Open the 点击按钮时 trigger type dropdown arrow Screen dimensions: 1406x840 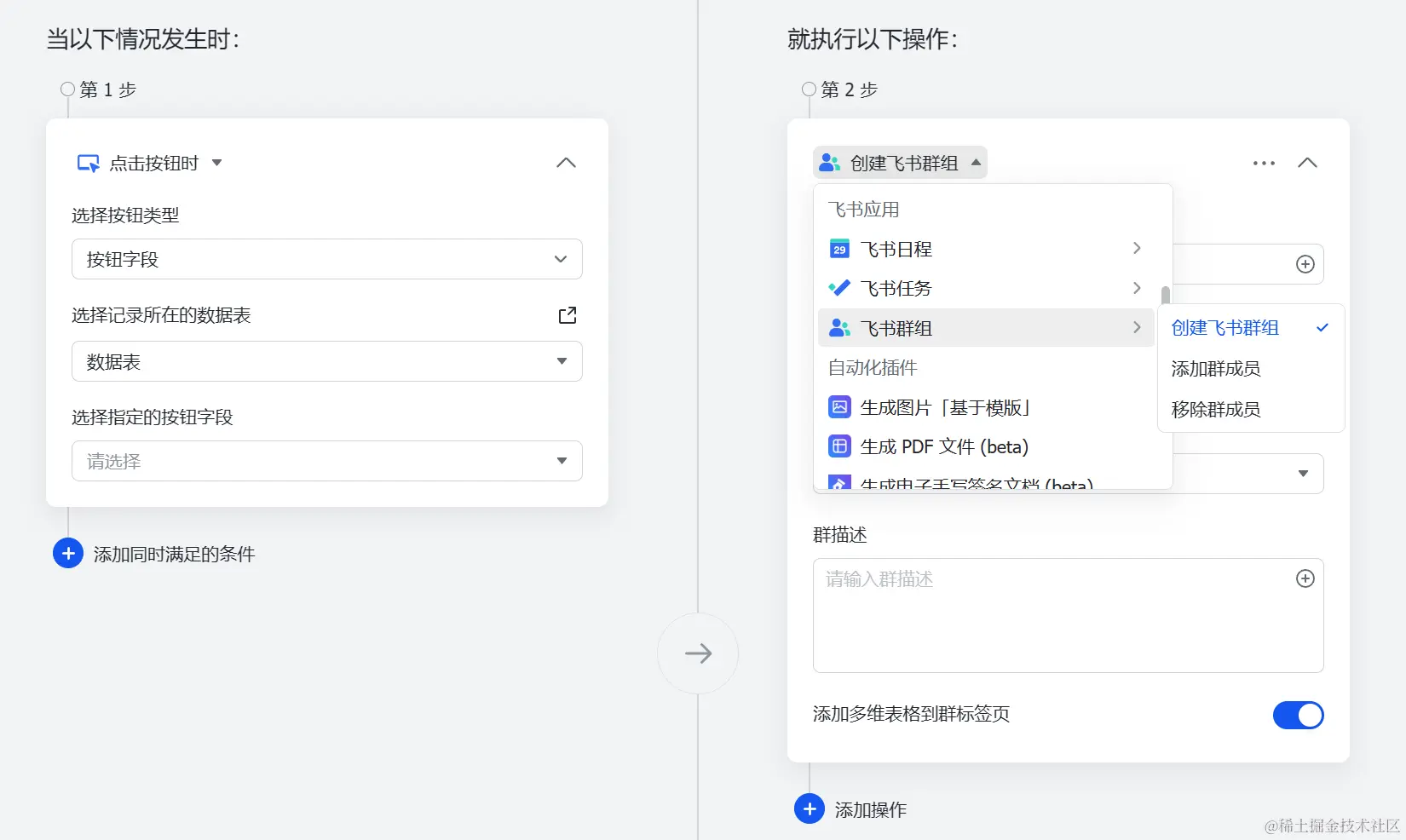[216, 163]
